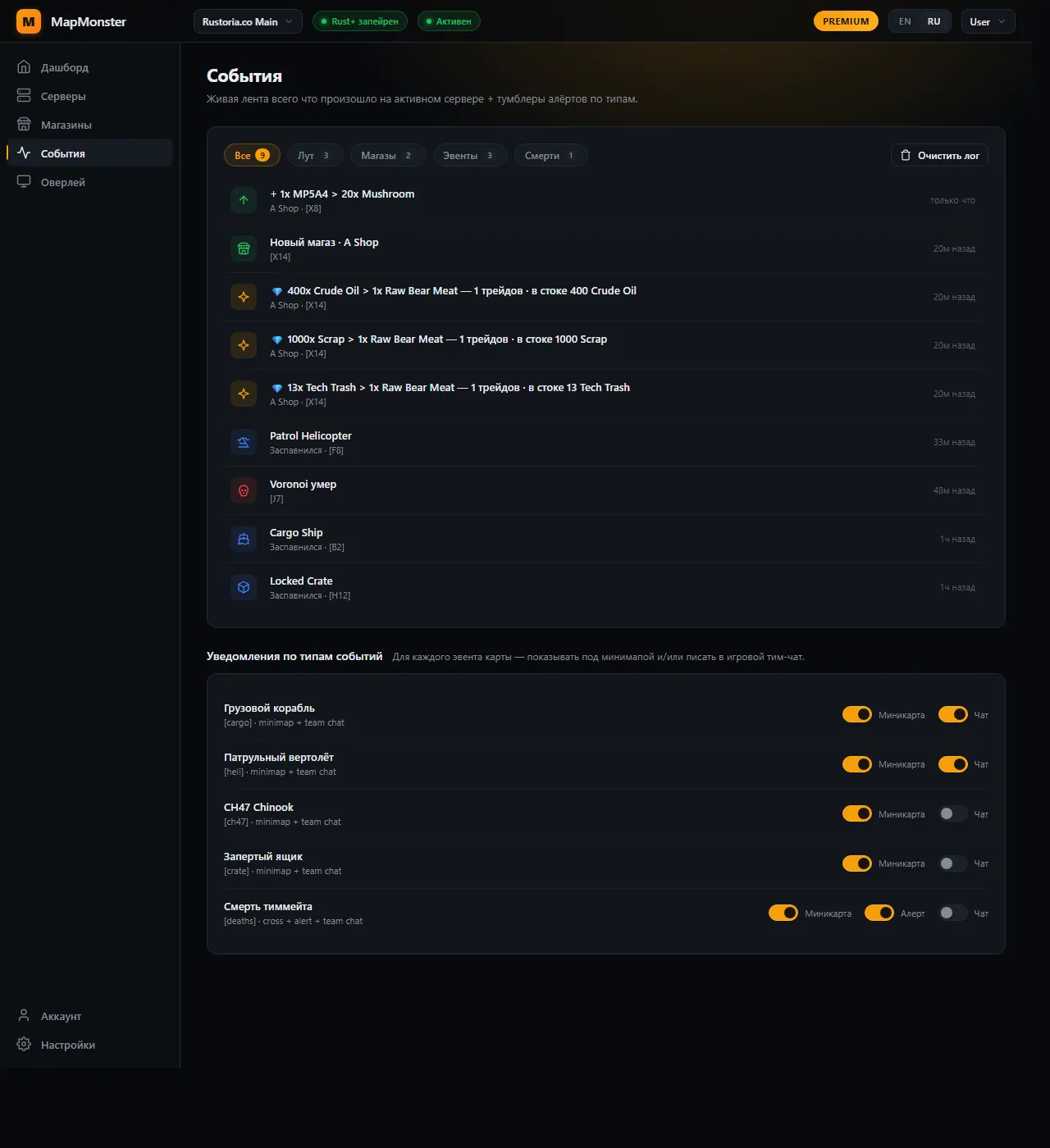The width and height of the screenshot is (1050, 1148).
Task: Click sparkle icon of 1000x Scrap event
Action: click(x=244, y=345)
